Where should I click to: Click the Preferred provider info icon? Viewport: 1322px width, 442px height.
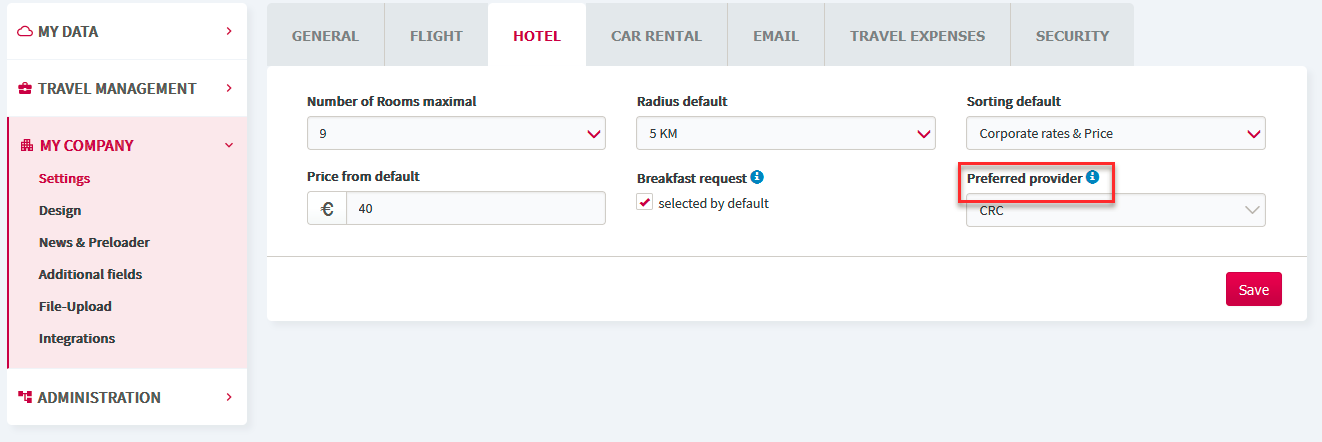[1092, 177]
